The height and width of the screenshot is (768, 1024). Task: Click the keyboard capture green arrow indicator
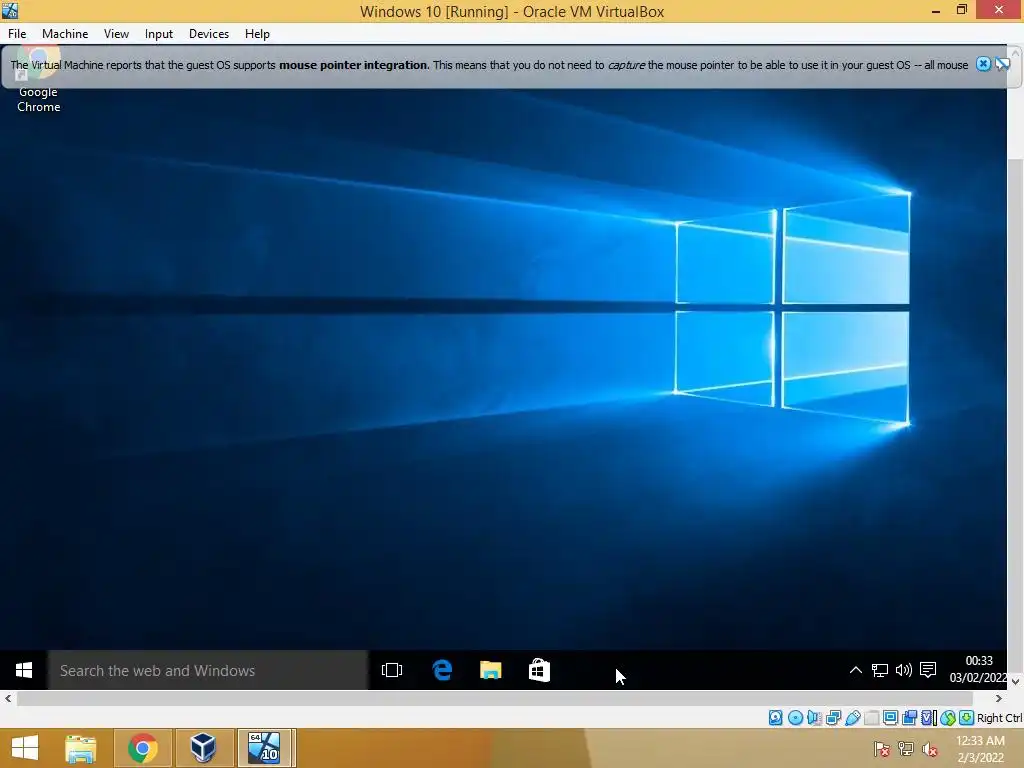click(967, 718)
